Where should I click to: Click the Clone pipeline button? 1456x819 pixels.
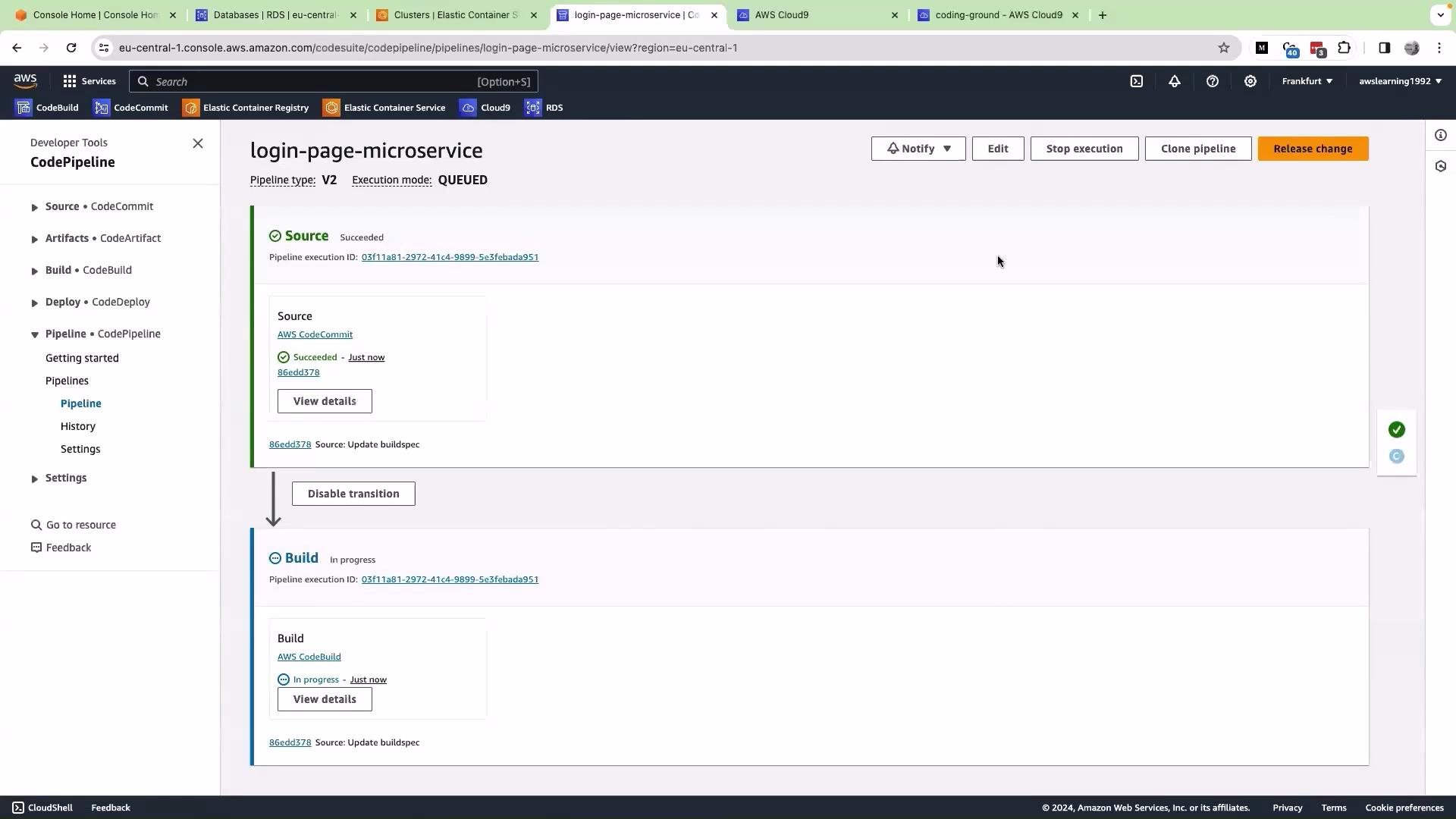pyautogui.click(x=1198, y=149)
